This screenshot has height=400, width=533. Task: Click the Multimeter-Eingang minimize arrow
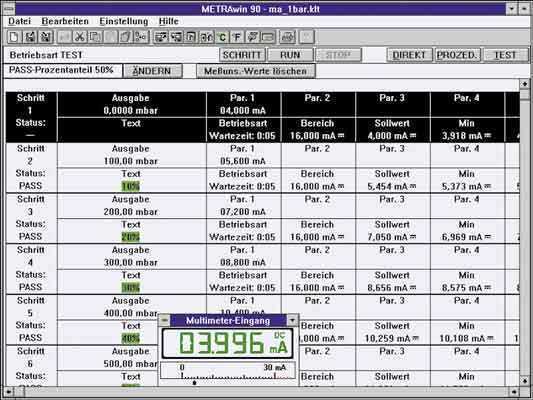pos(292,320)
